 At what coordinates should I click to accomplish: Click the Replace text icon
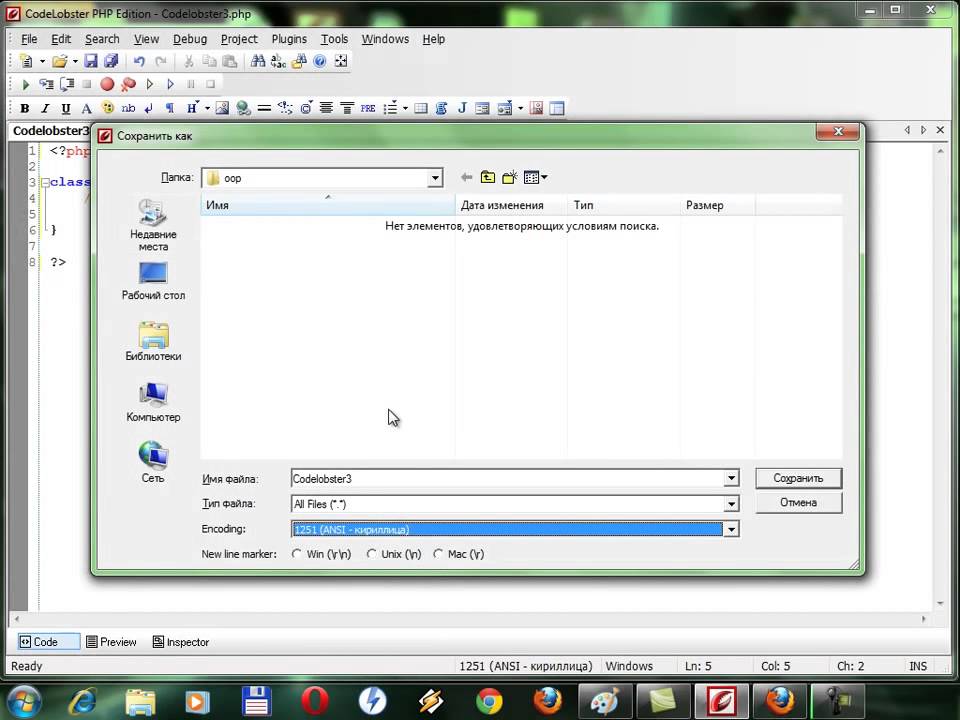279,61
